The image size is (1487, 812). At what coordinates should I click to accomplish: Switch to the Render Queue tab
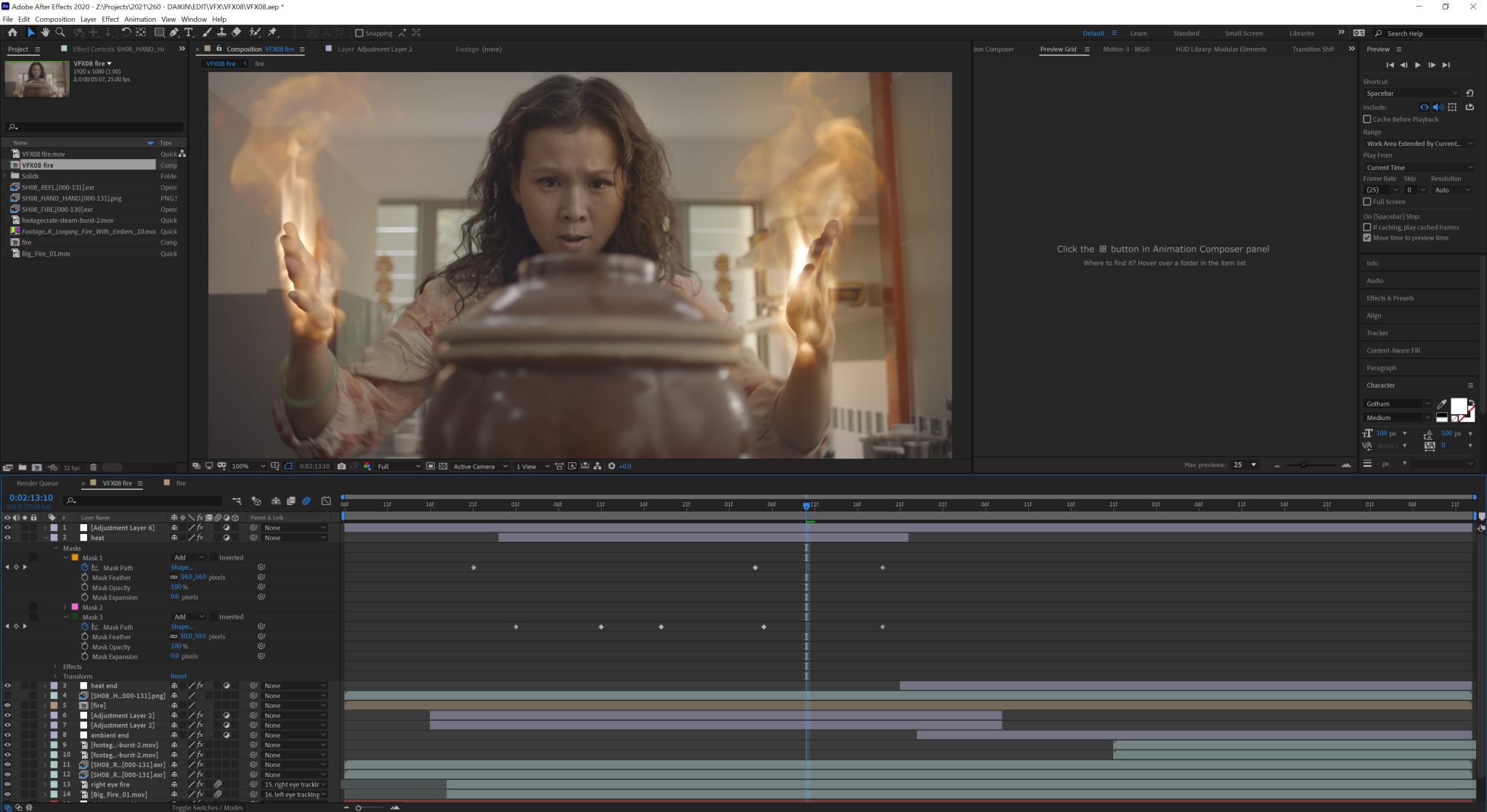pyautogui.click(x=38, y=483)
